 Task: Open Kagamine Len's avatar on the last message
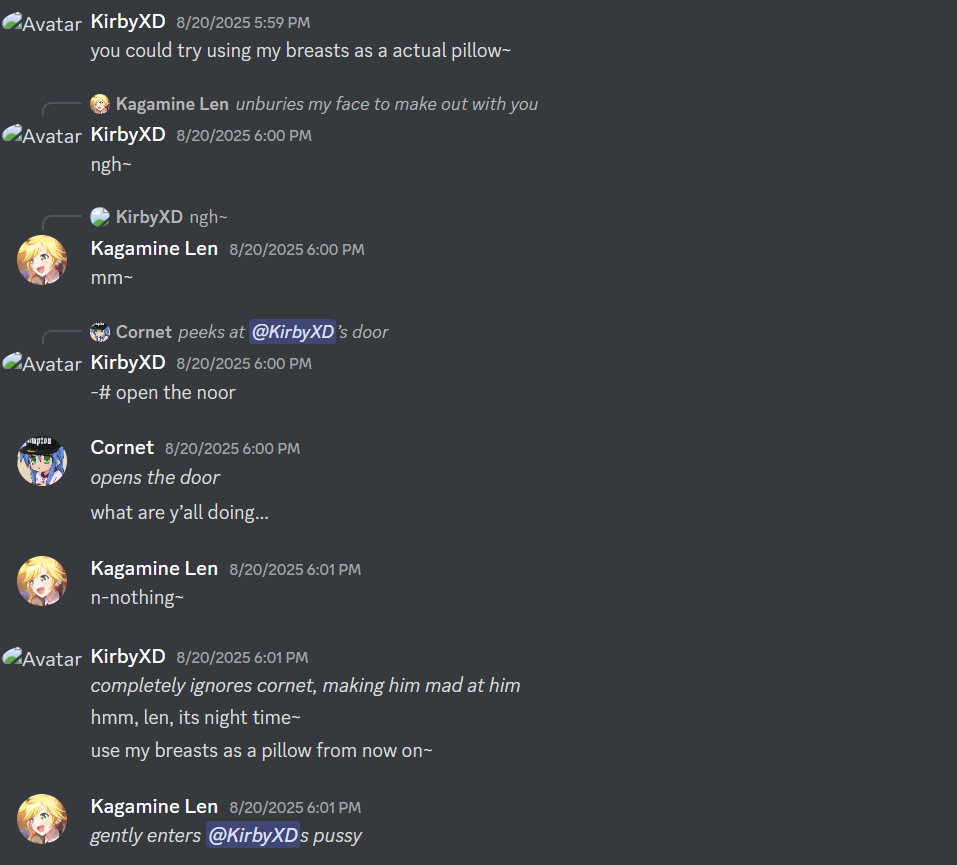pyautogui.click(x=42, y=819)
